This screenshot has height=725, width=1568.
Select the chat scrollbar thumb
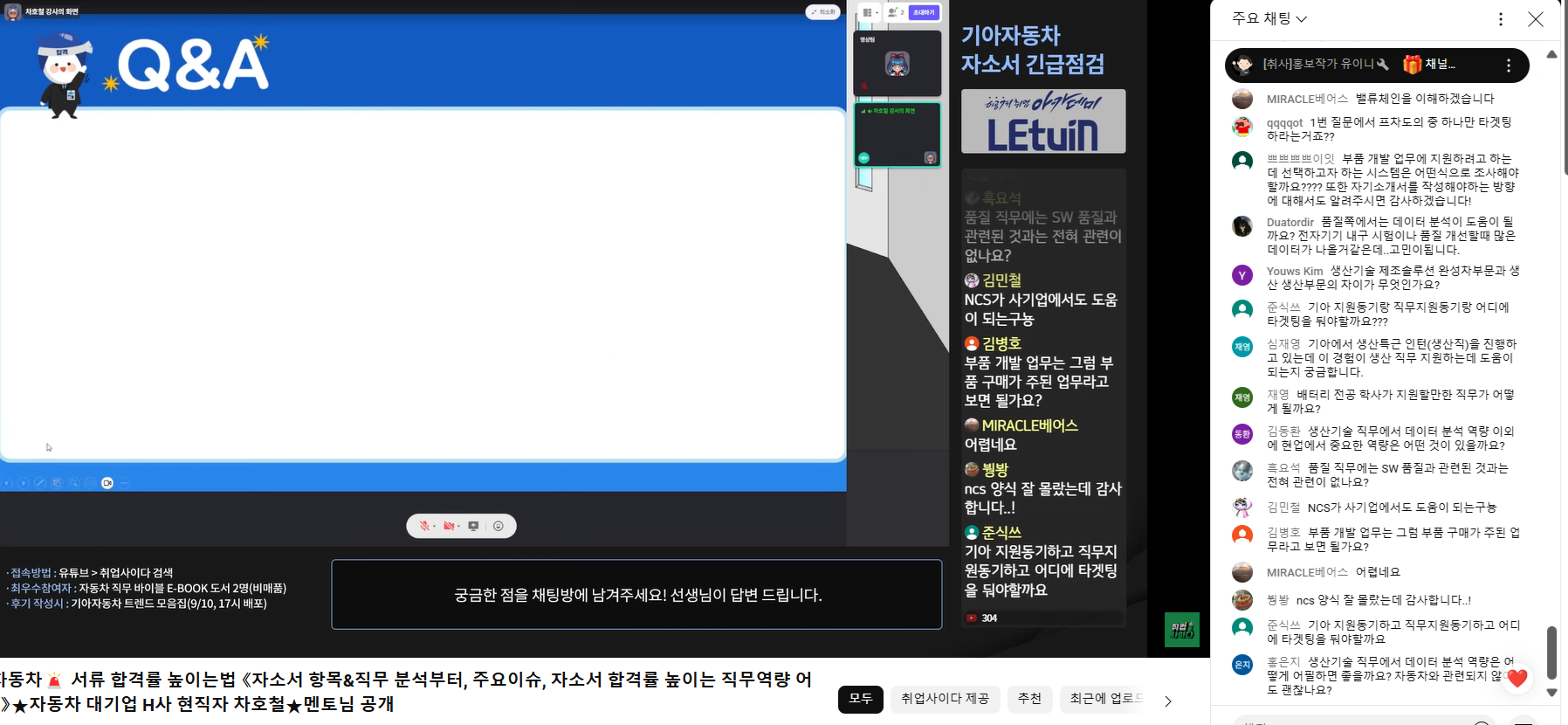[x=1551, y=652]
